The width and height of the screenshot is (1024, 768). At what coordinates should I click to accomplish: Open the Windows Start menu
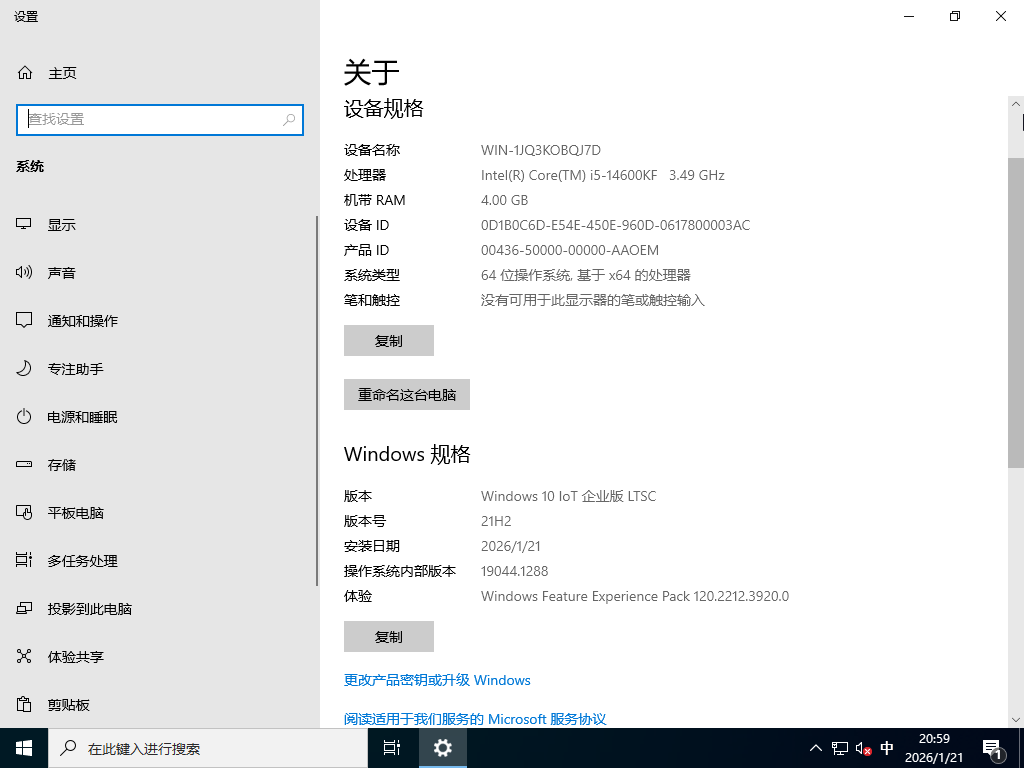(24, 748)
